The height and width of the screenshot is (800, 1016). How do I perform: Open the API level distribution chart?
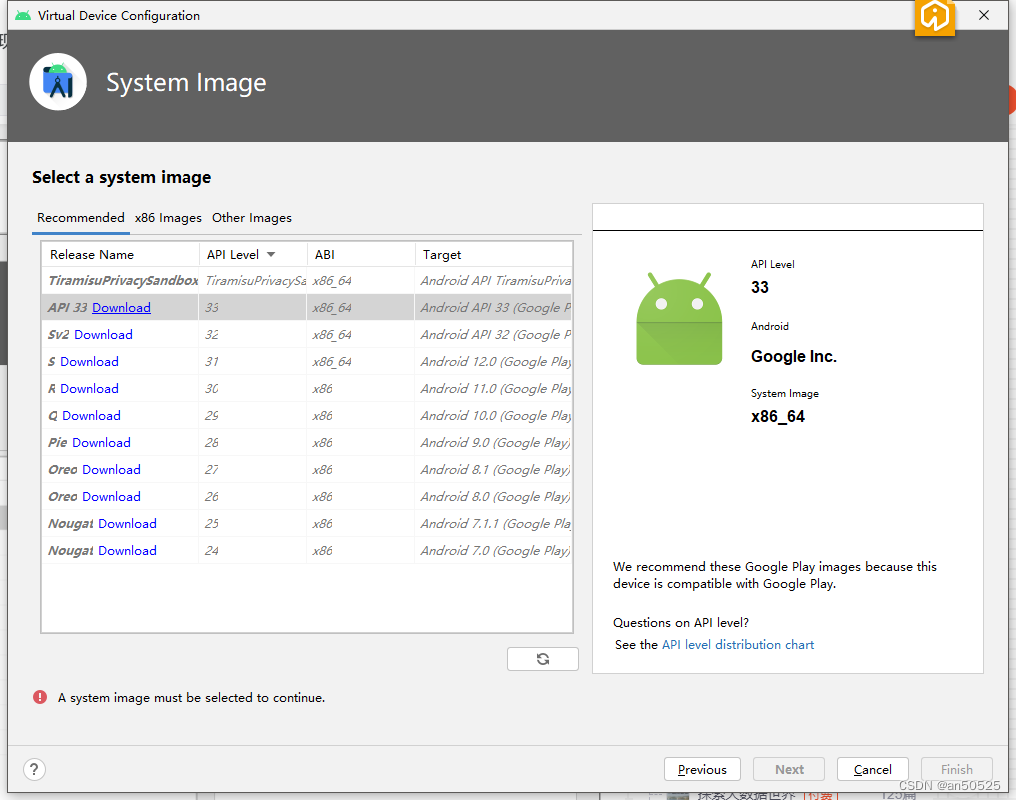point(737,645)
